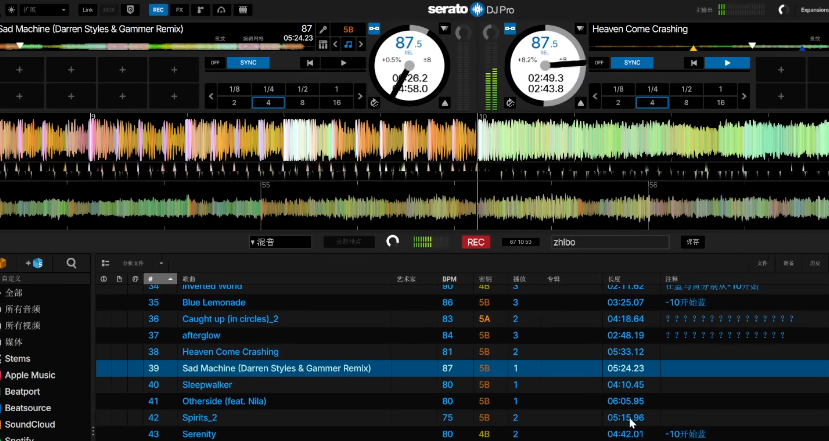Select 1/2 loop size on right deck
This screenshot has height=441, width=829.
coord(686,89)
